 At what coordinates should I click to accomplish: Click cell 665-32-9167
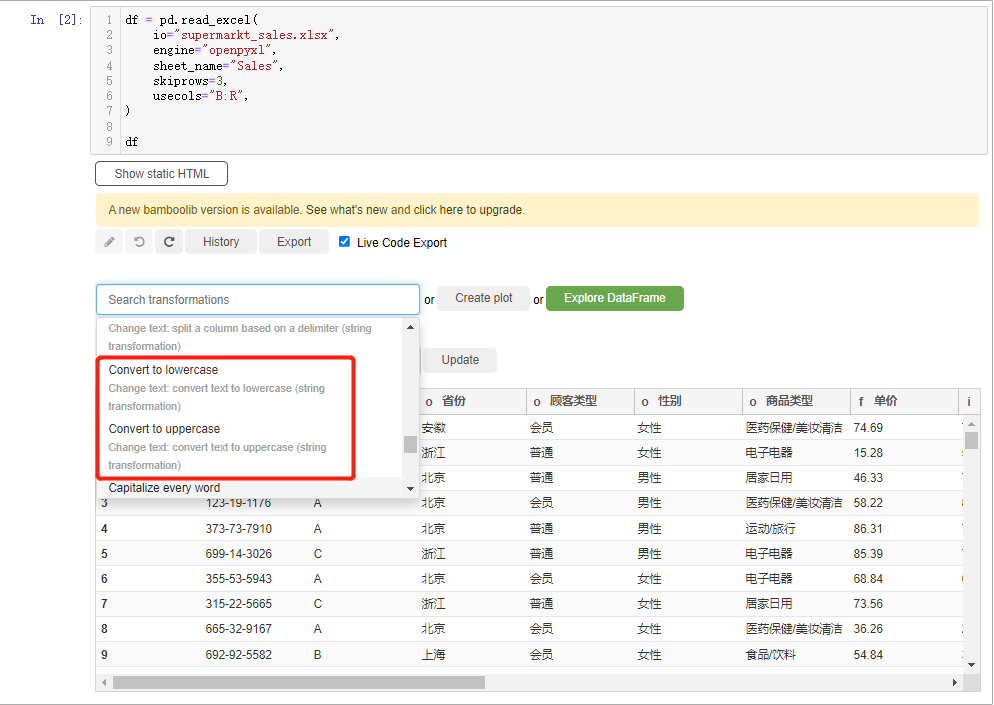click(238, 629)
